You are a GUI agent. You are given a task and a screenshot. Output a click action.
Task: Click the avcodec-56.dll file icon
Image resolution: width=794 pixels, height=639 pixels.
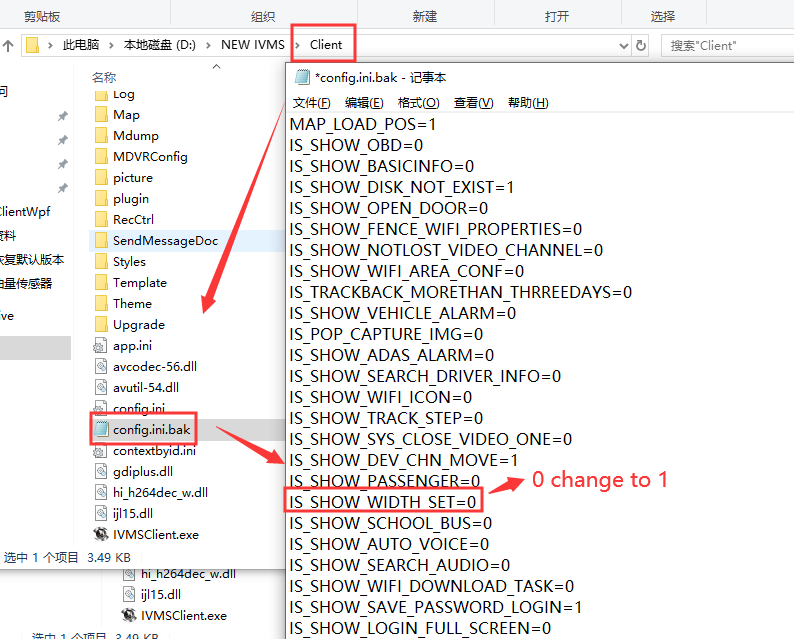point(101,366)
